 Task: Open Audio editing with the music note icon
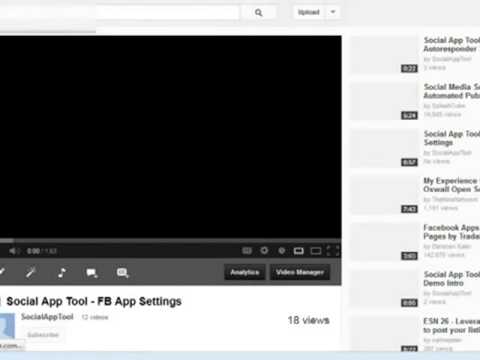[x=62, y=273]
